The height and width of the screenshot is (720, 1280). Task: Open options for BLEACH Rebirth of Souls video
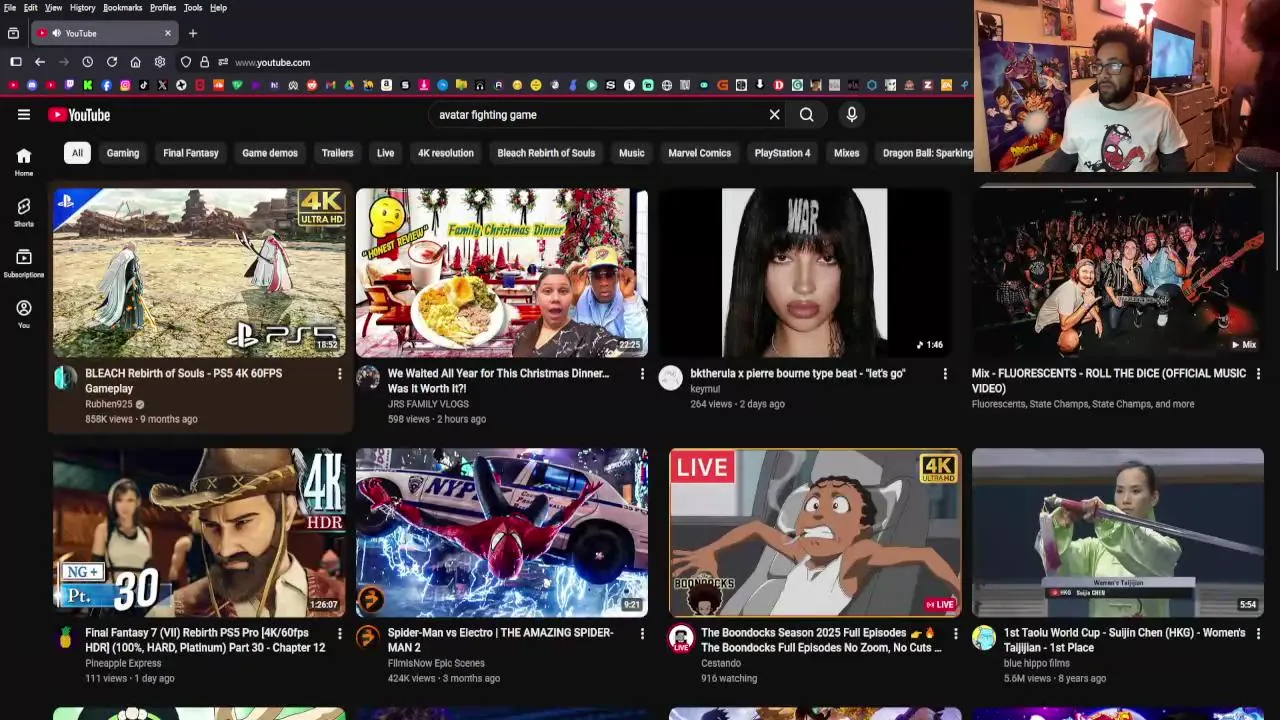pyautogui.click(x=339, y=374)
